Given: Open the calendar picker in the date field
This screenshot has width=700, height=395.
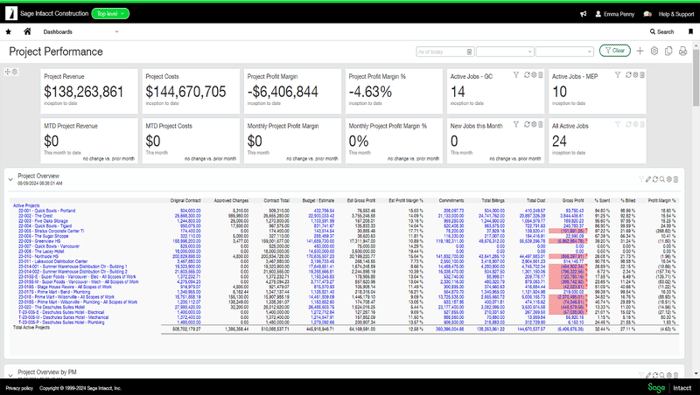Looking at the screenshot, I should (x=469, y=52).
